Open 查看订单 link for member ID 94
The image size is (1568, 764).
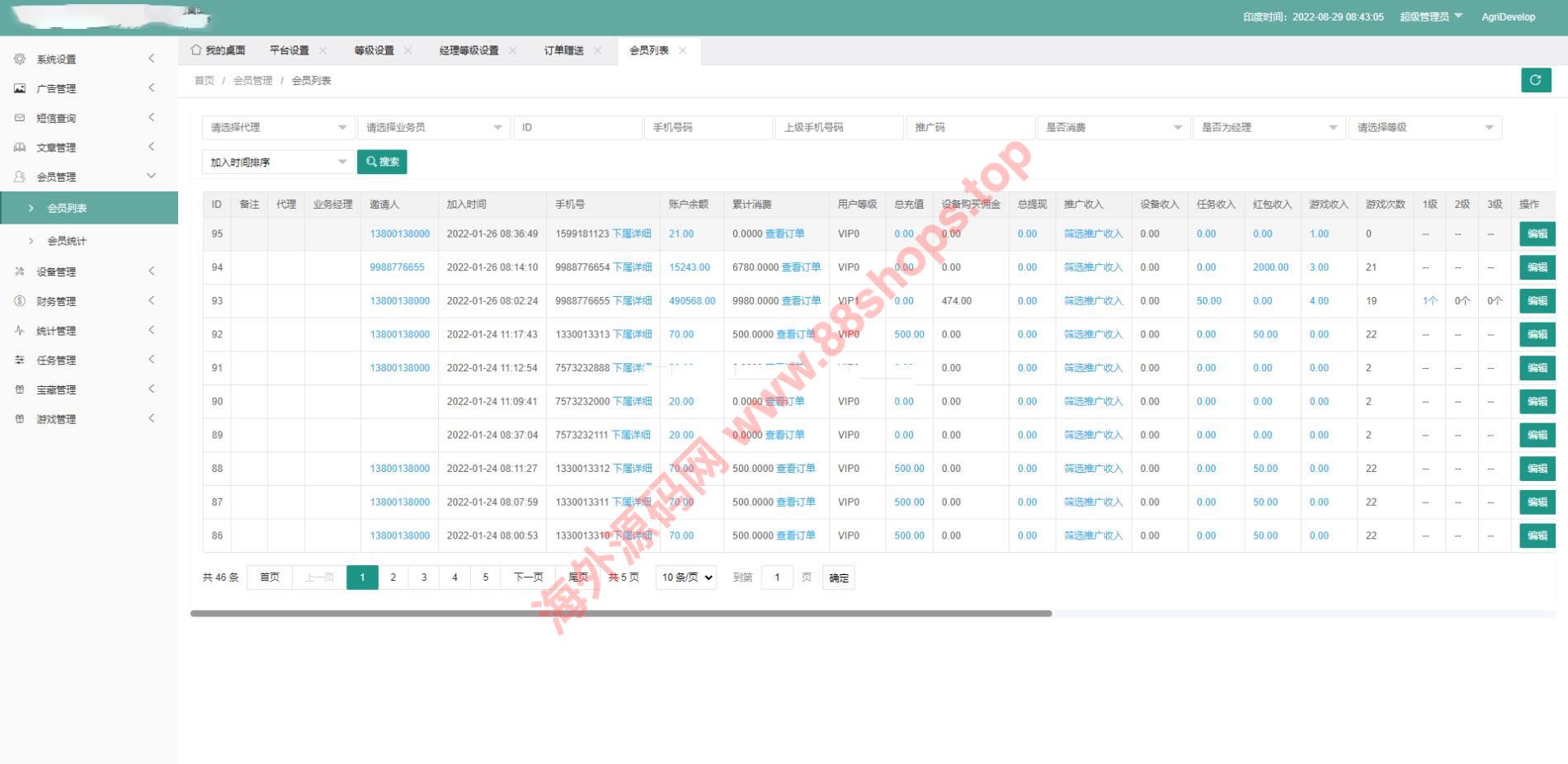(800, 267)
